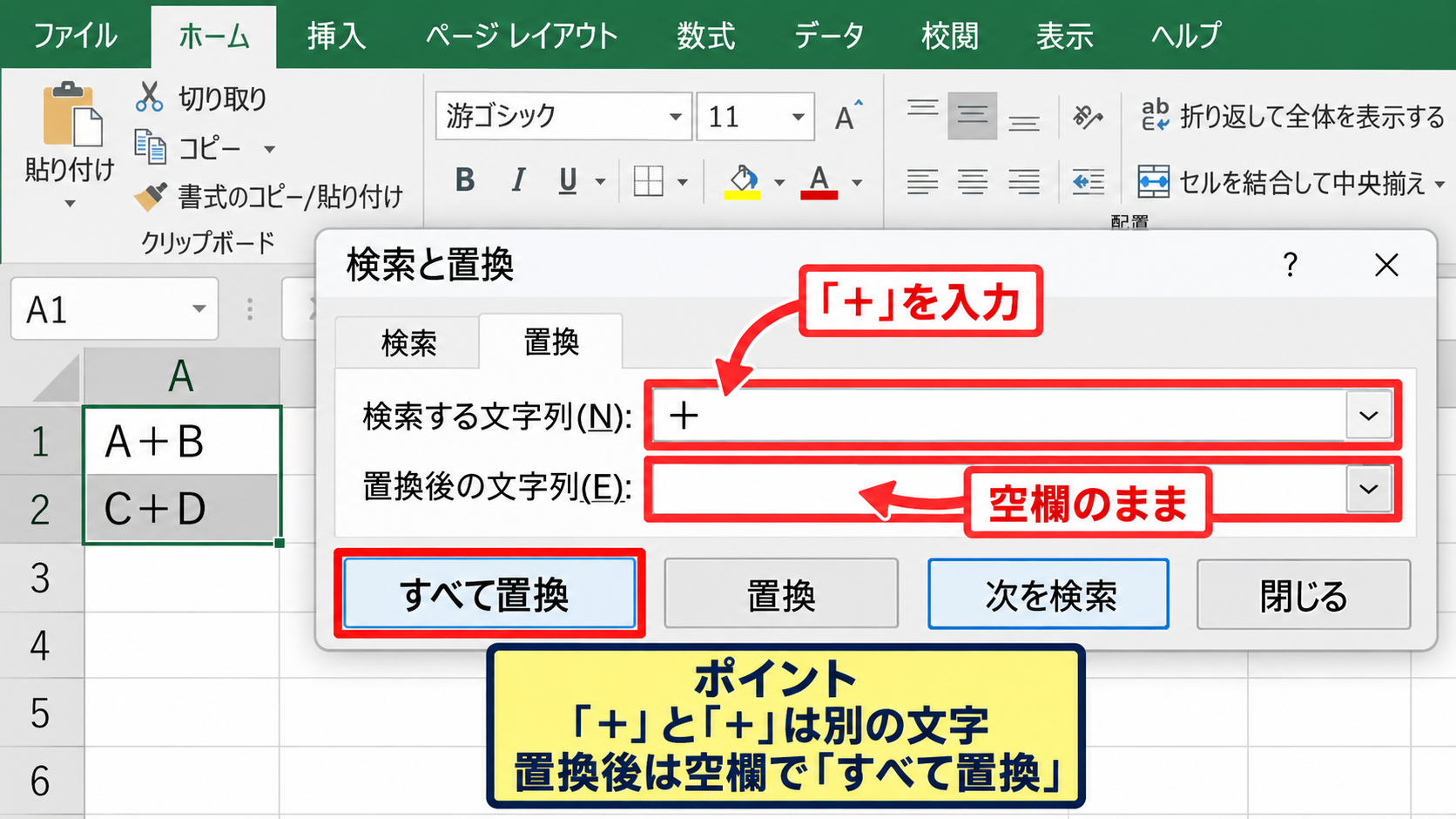This screenshot has width=1456, height=819.
Task: Select cell A1 containing A+B
Action: tap(182, 441)
